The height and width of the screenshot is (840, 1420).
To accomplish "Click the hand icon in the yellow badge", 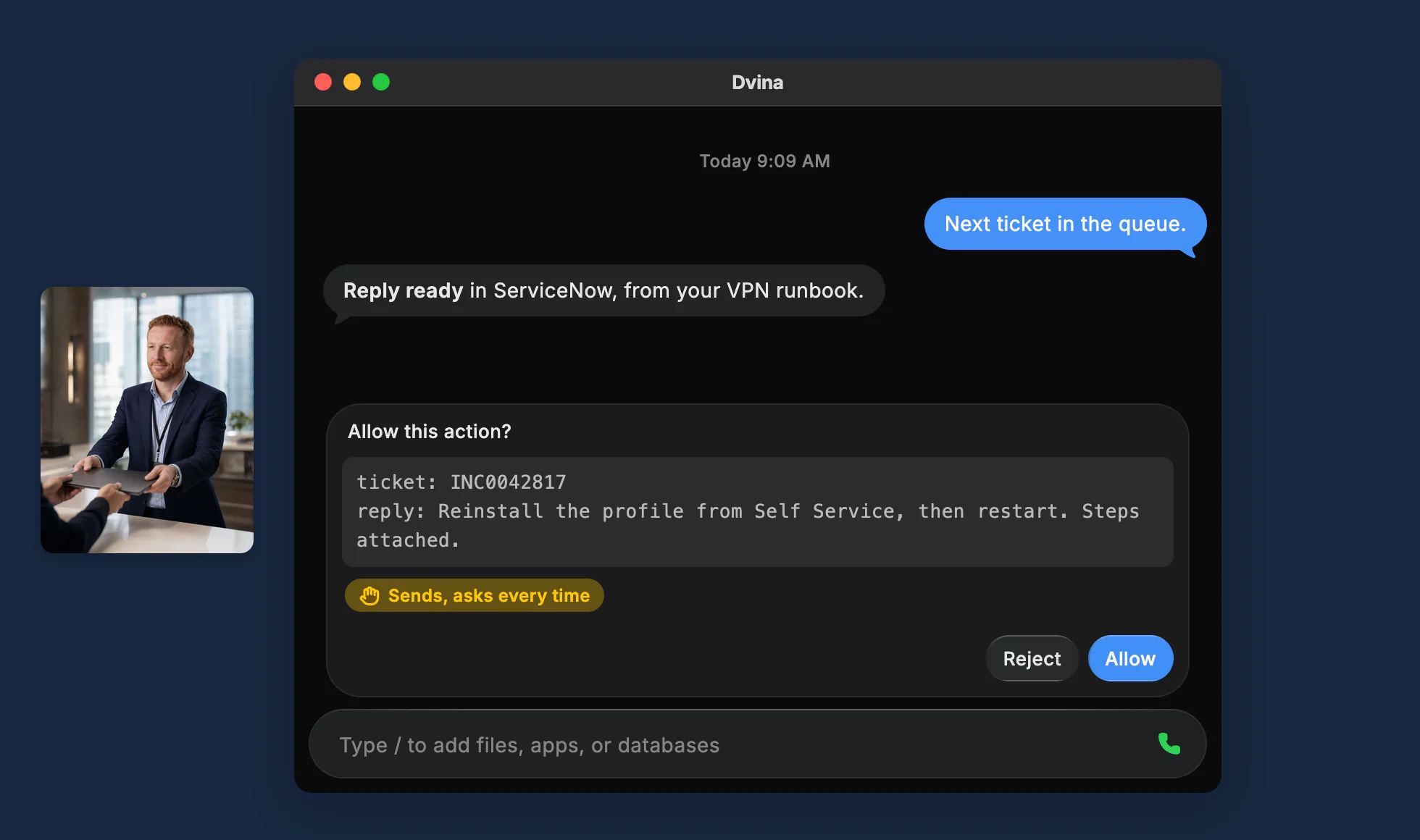I will click(x=369, y=595).
